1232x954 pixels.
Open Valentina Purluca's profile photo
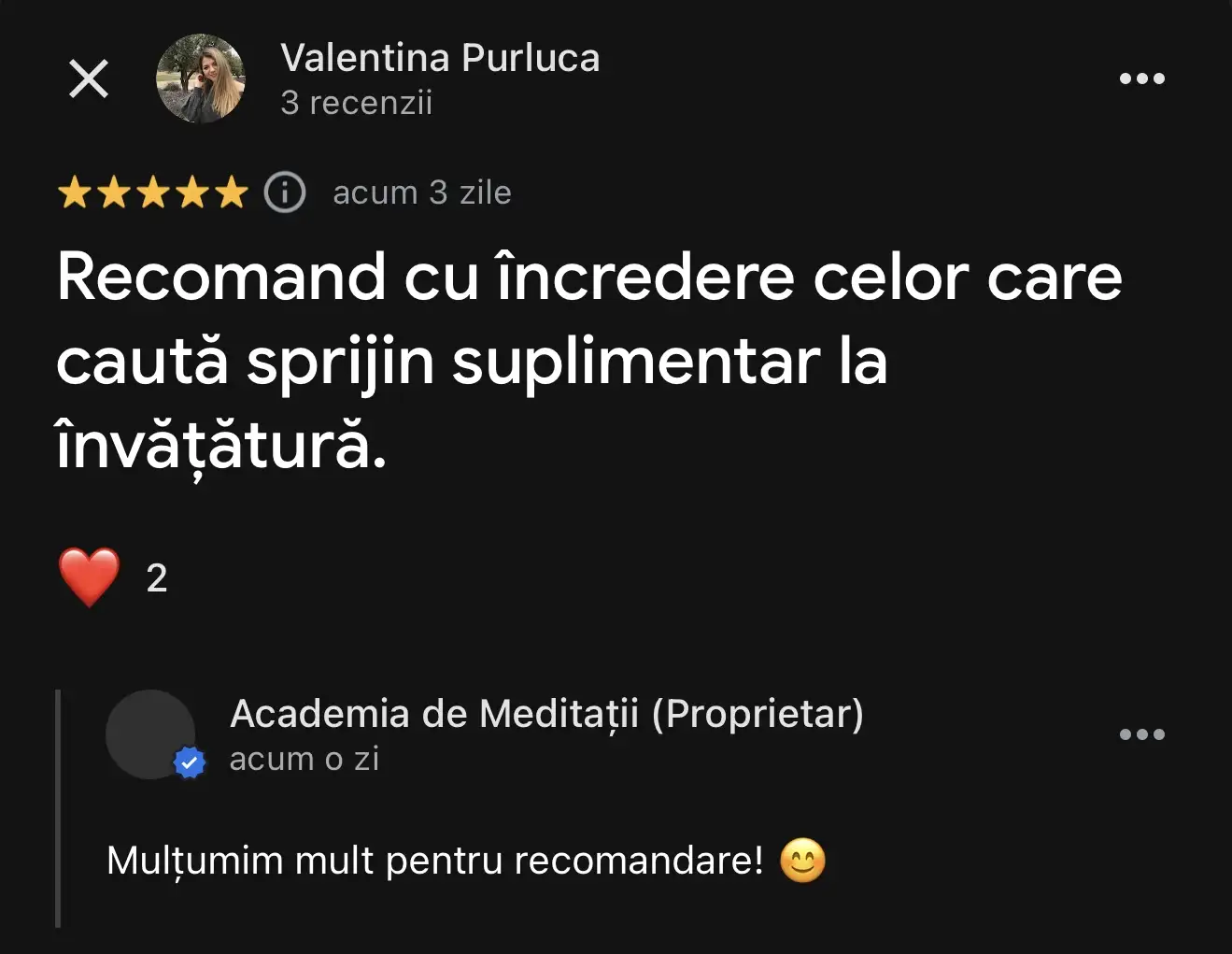[201, 78]
